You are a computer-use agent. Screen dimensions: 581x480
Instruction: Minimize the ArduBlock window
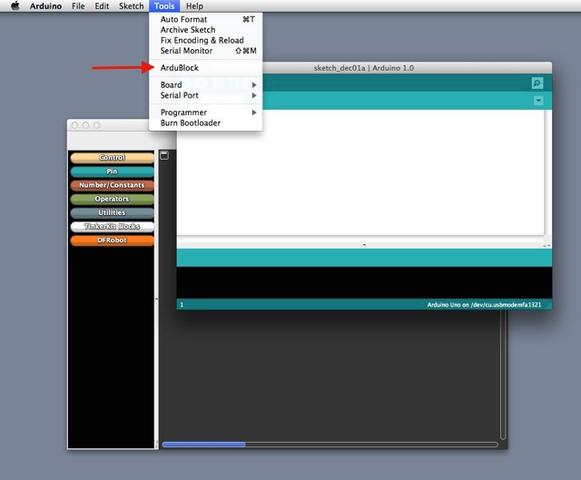tap(86, 125)
